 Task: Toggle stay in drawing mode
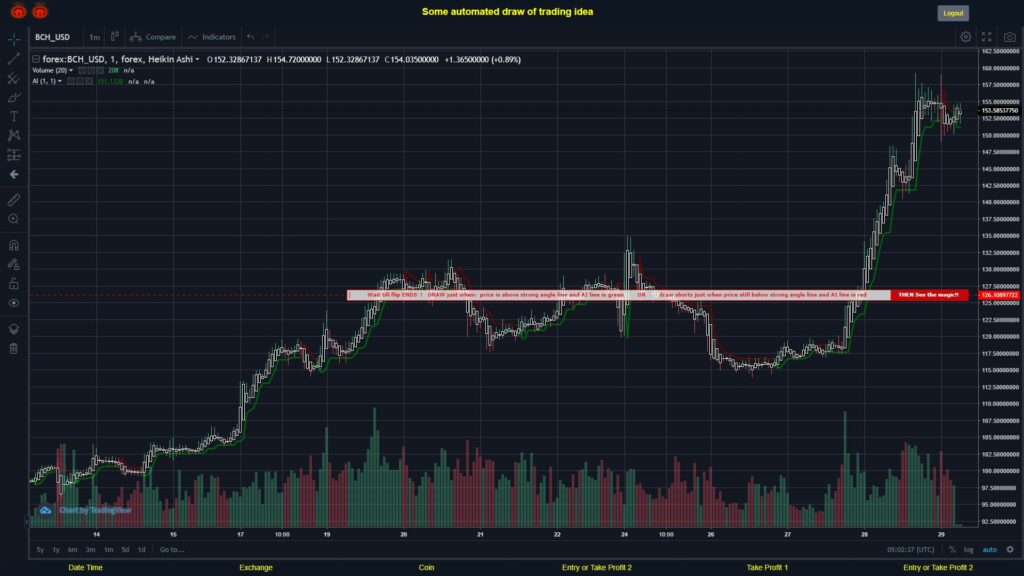pos(14,264)
